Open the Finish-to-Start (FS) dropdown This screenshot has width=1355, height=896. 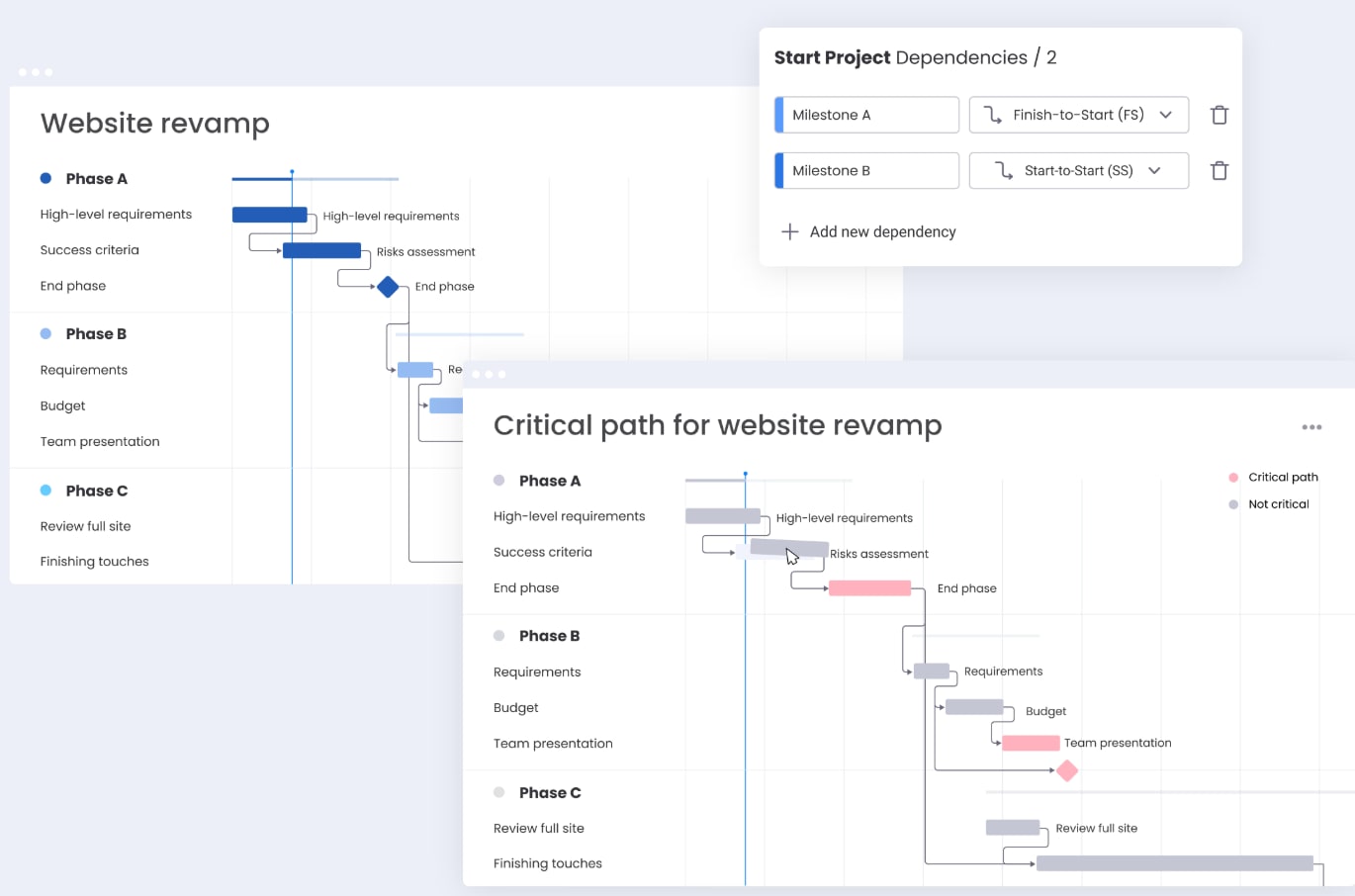[1078, 115]
